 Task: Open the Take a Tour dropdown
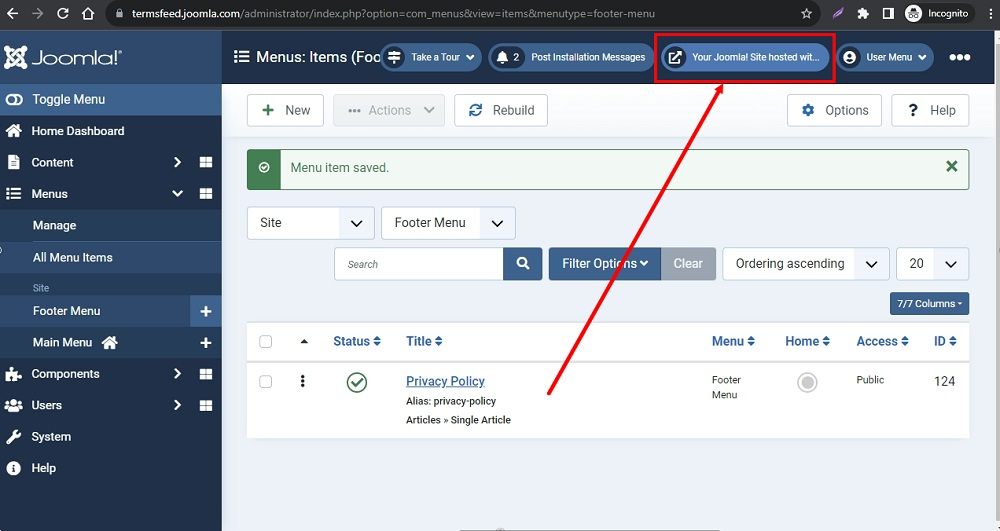(x=431, y=57)
